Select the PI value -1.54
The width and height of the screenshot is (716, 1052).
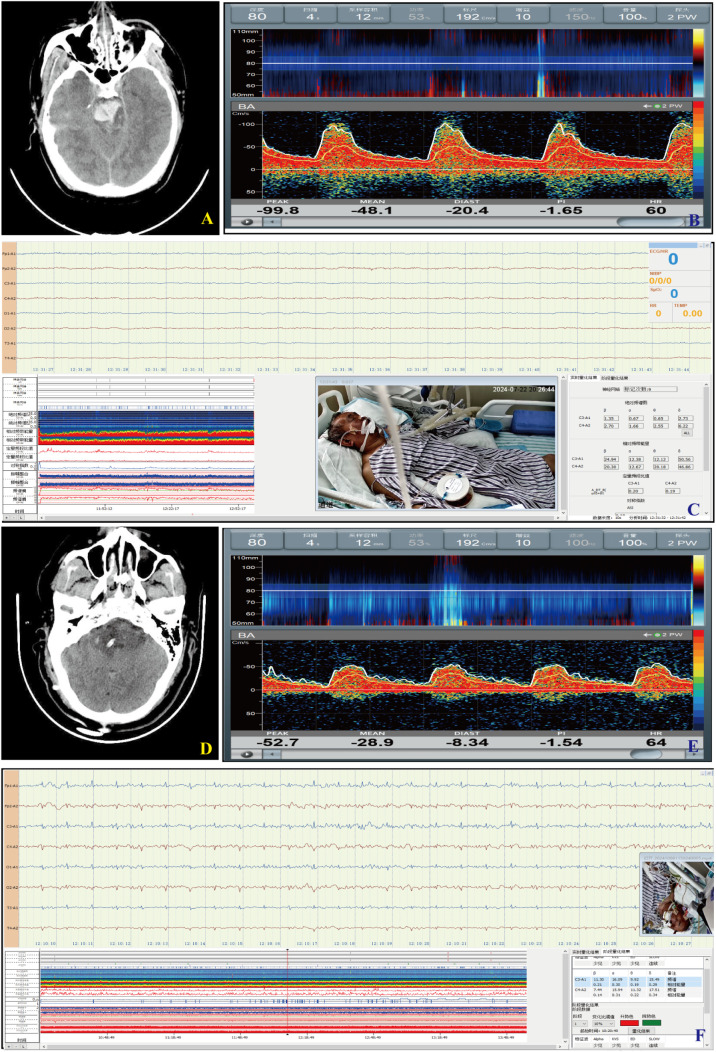[x=561, y=742]
